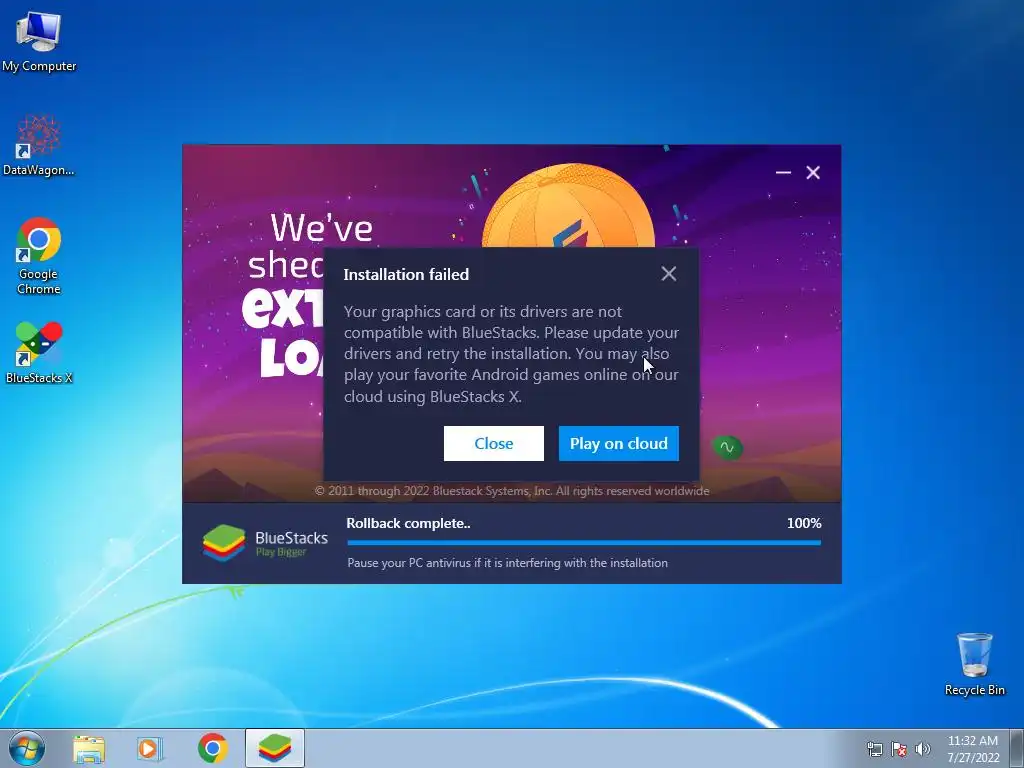This screenshot has height=768, width=1024.
Task: Select the Google Chrome desktop shortcut
Action: click(39, 256)
